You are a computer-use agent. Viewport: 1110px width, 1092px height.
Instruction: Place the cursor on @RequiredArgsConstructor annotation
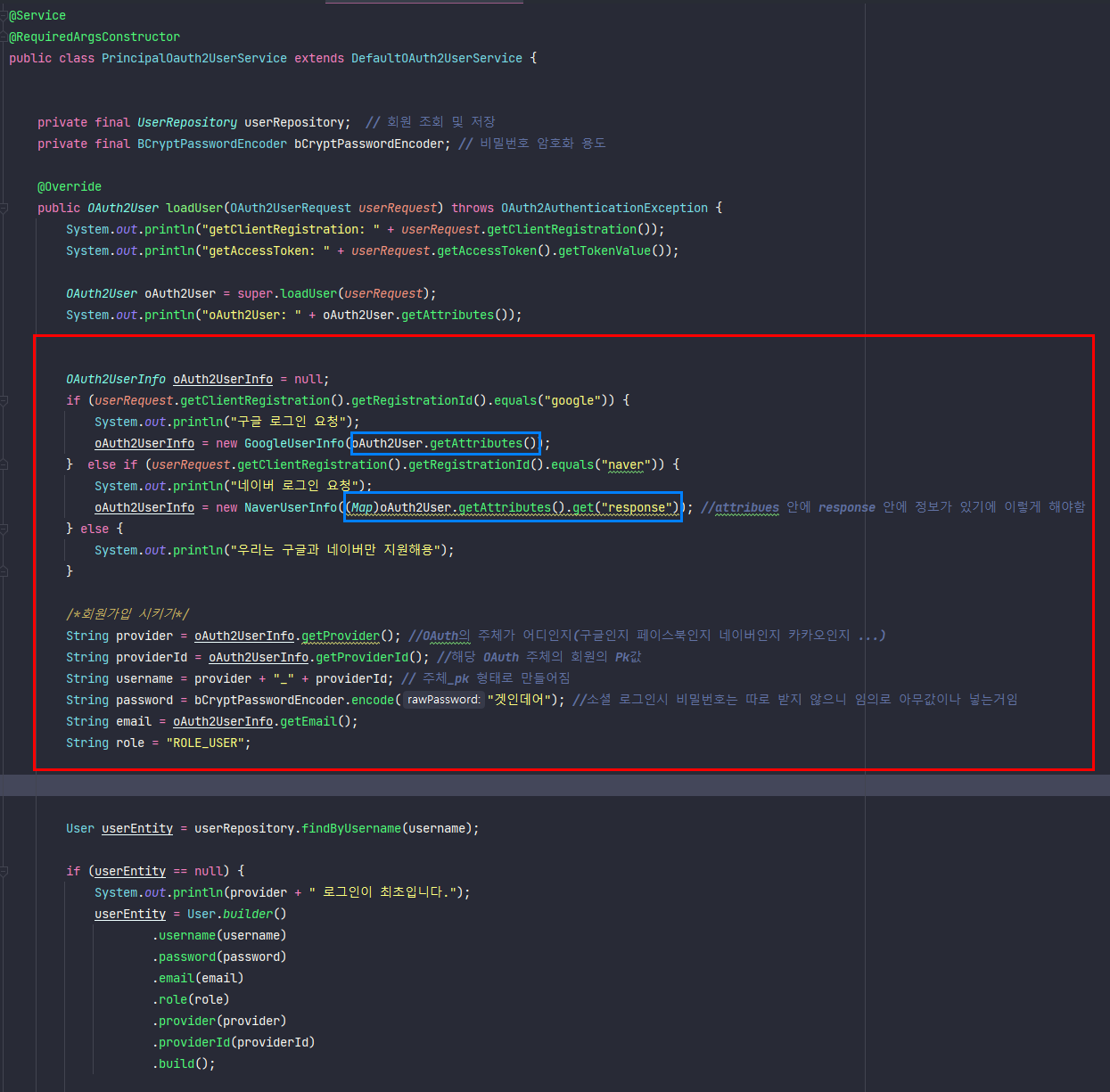95,37
